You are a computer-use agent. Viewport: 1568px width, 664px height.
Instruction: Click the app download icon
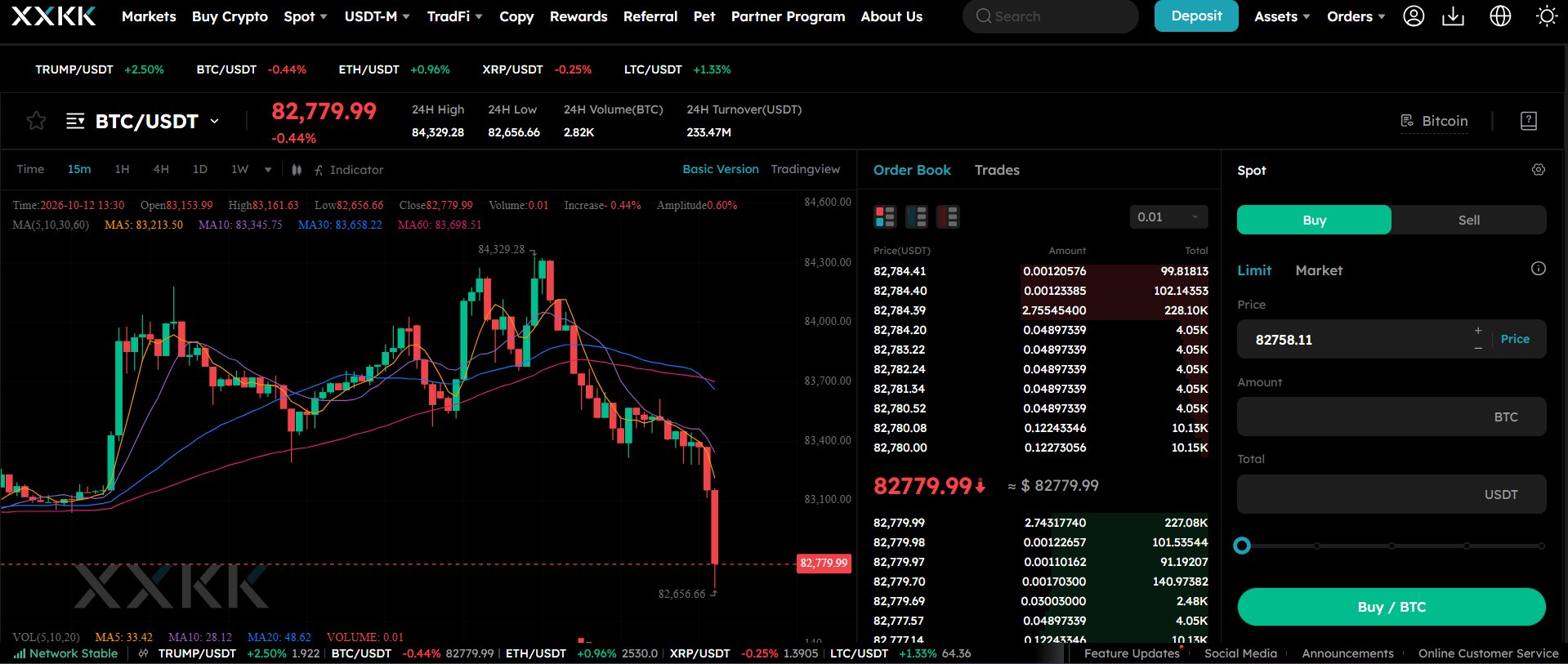click(1453, 16)
